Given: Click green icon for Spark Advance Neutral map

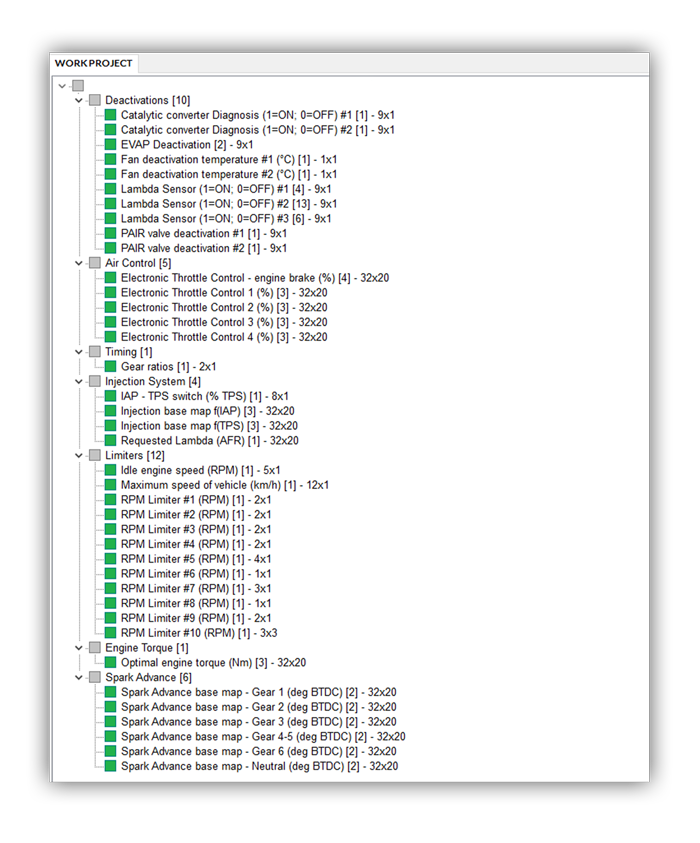Looking at the screenshot, I should click(111, 766).
